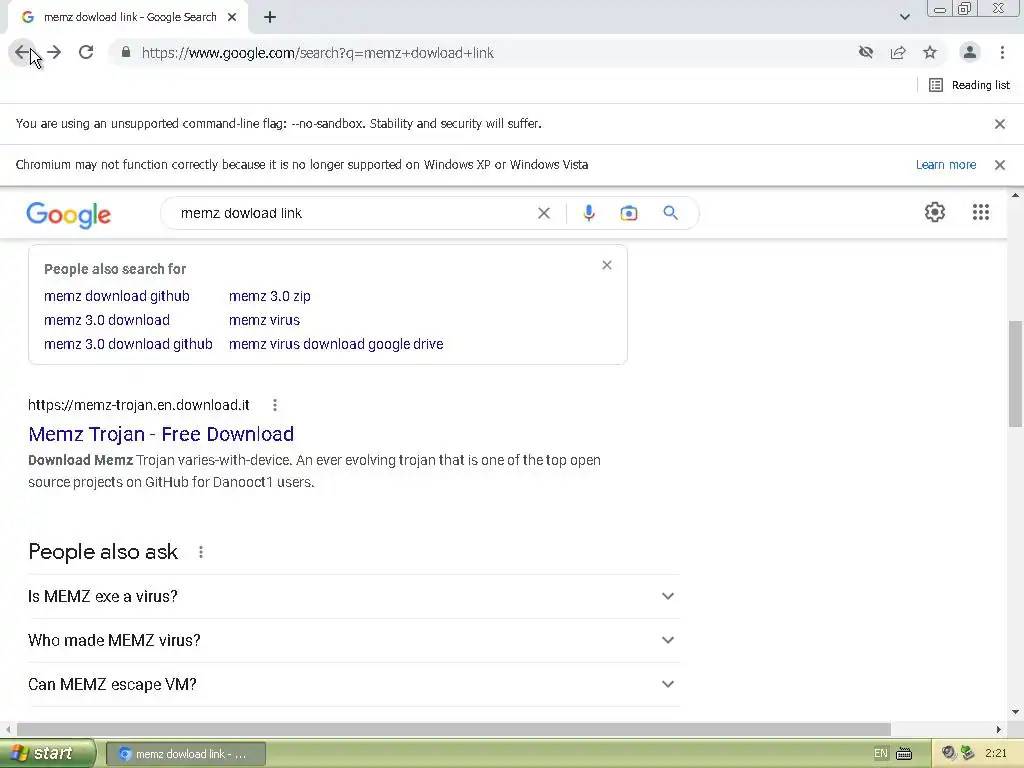Dismiss the Windows XP support warning
Screen dimensions: 1024x768
(1000, 165)
